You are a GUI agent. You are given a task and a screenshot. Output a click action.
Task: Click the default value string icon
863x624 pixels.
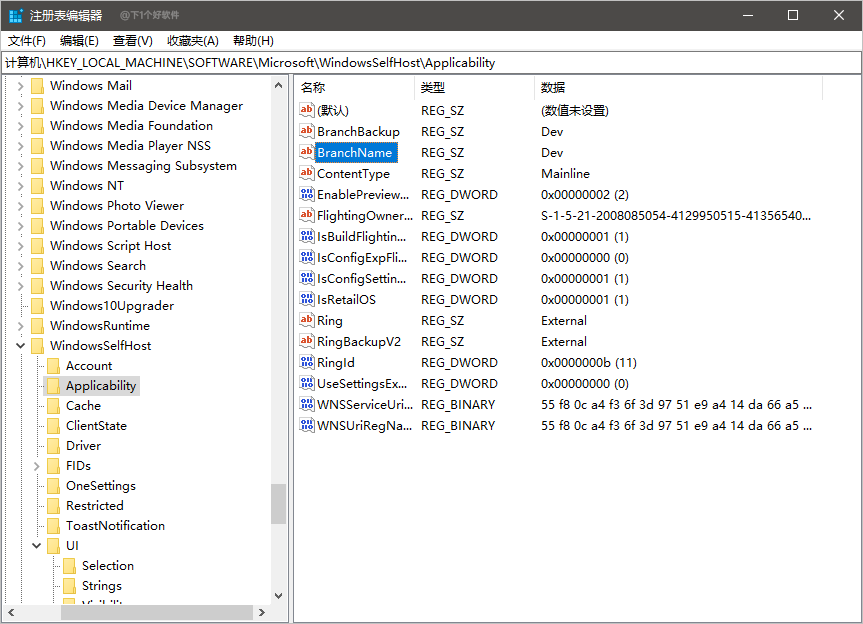[307, 110]
